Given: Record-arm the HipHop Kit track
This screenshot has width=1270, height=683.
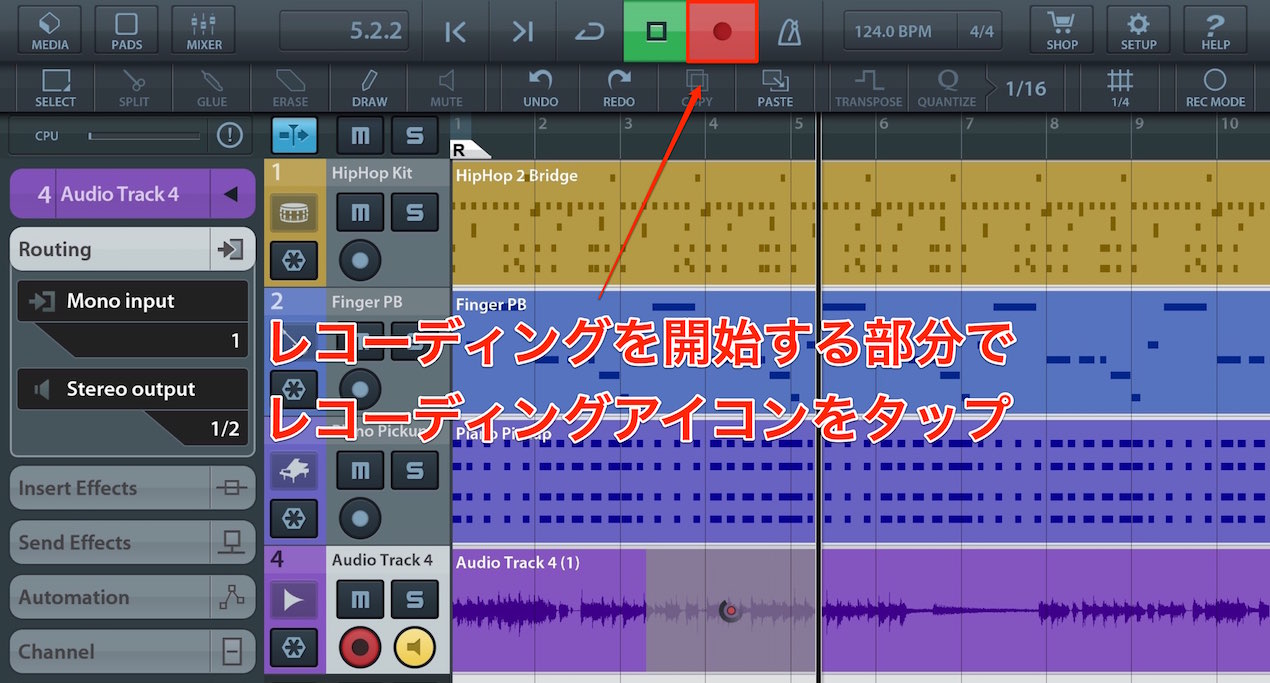Looking at the screenshot, I should coord(360,261).
